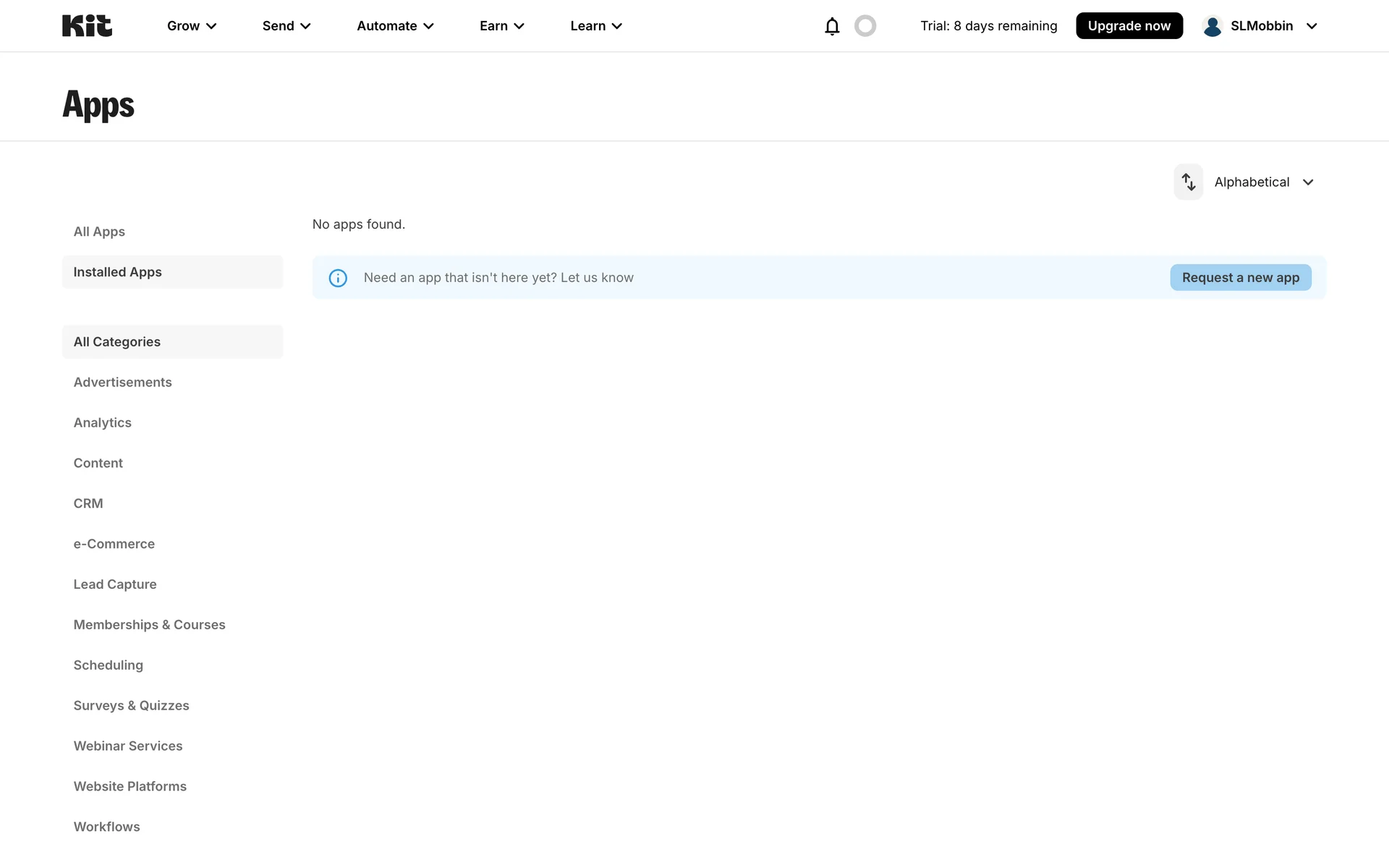This screenshot has height=868, width=1389.
Task: Click the Kit logo
Action: (x=87, y=26)
